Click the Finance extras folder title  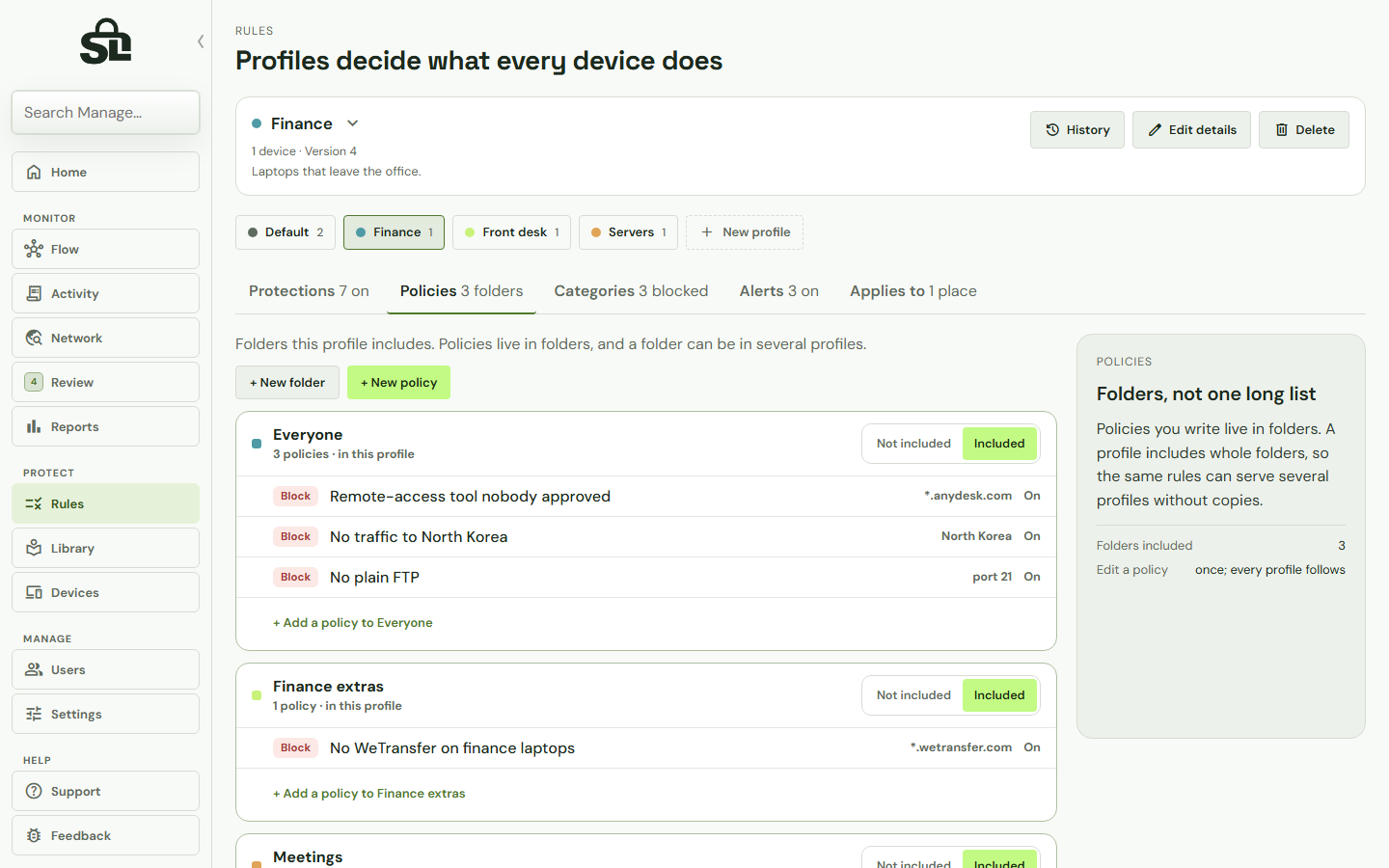tap(328, 687)
